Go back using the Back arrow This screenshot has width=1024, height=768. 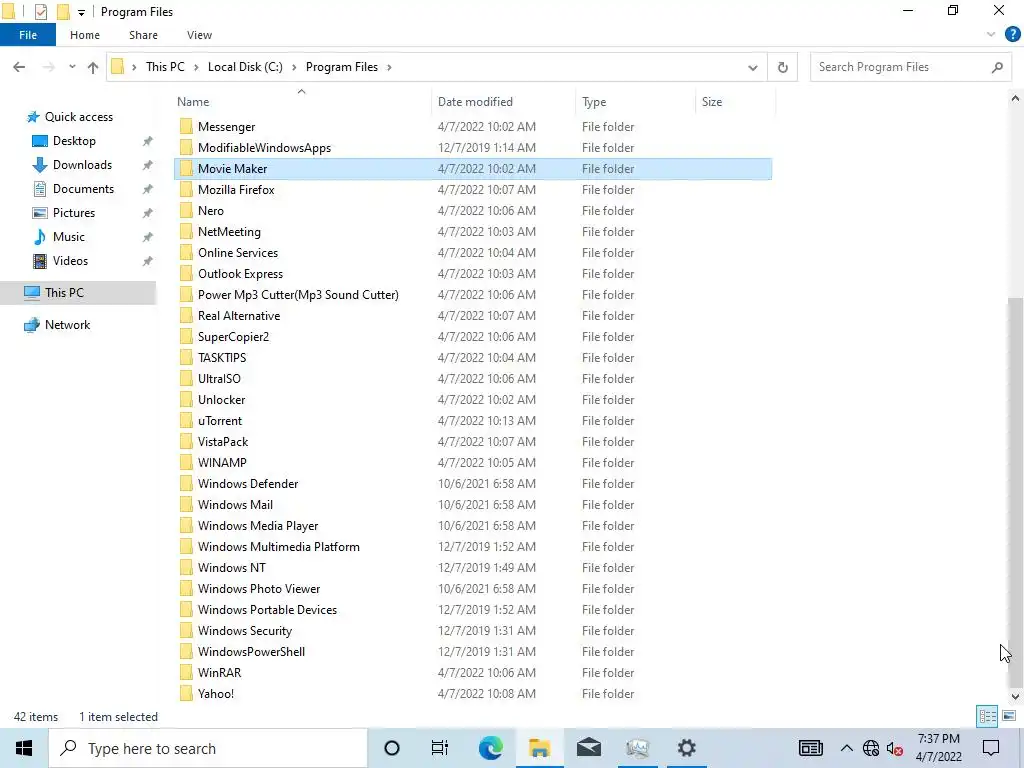(19, 67)
